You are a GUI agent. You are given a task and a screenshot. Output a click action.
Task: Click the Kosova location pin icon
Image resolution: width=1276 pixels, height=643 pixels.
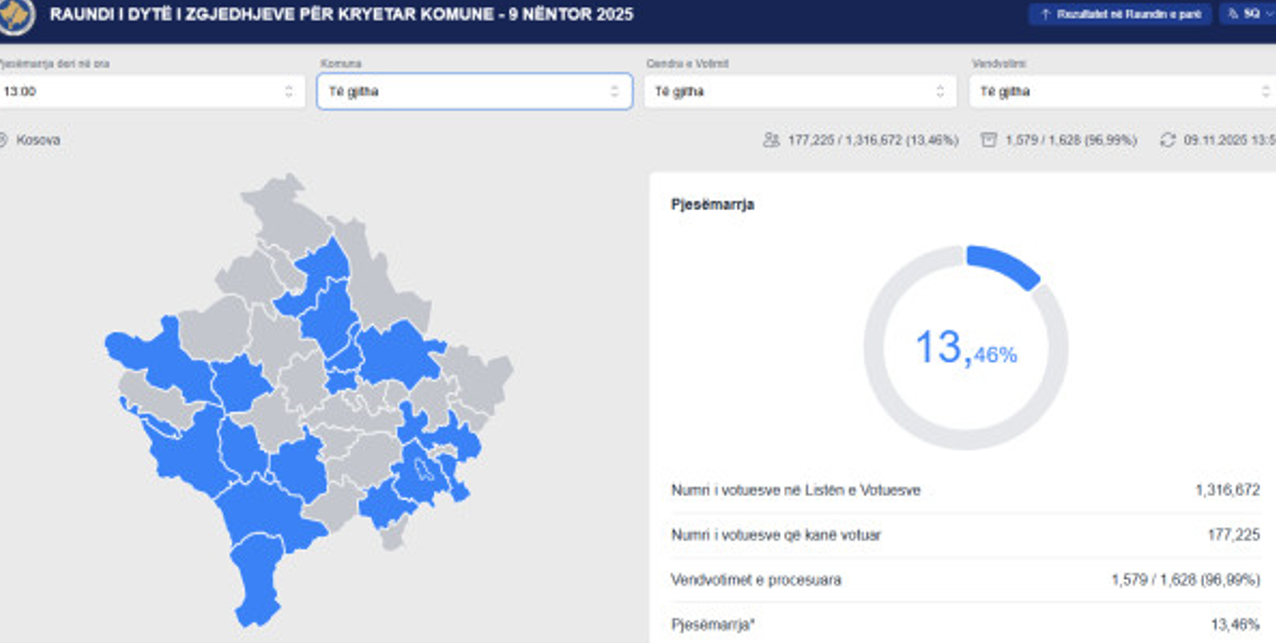pyautogui.click(x=3, y=140)
